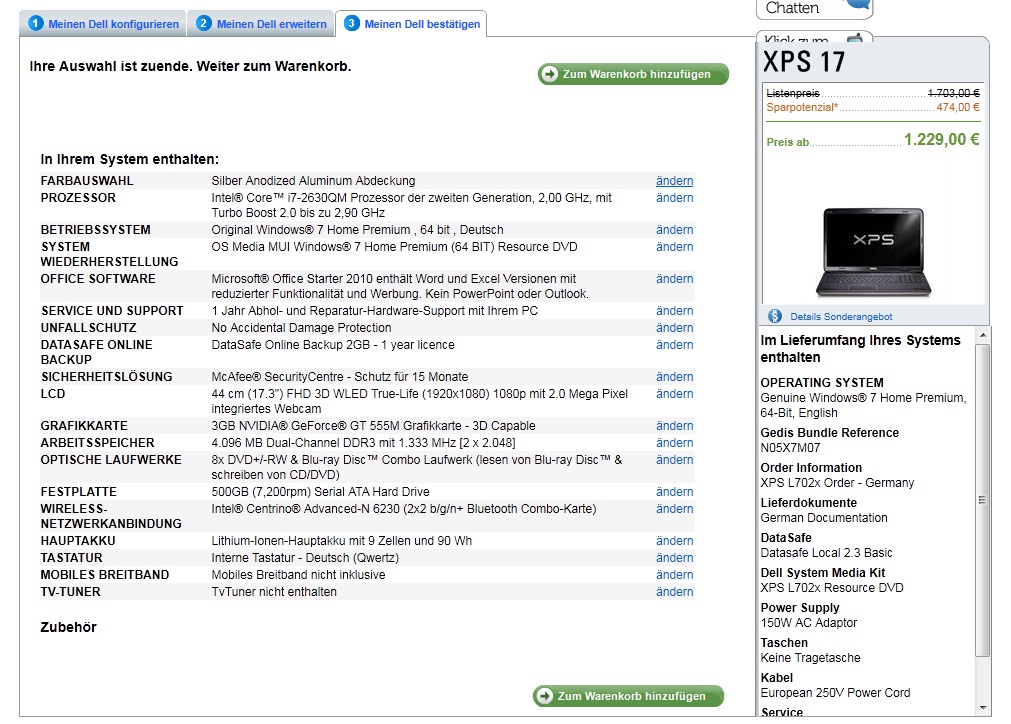Click arrow icon on top Warenkorb button

[x=549, y=74]
